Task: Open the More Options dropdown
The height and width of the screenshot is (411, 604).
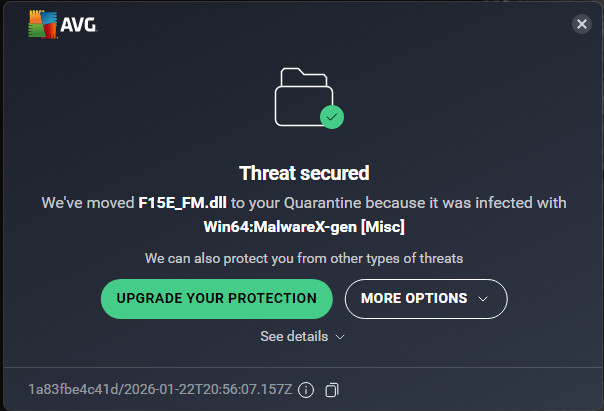Action: (x=426, y=298)
